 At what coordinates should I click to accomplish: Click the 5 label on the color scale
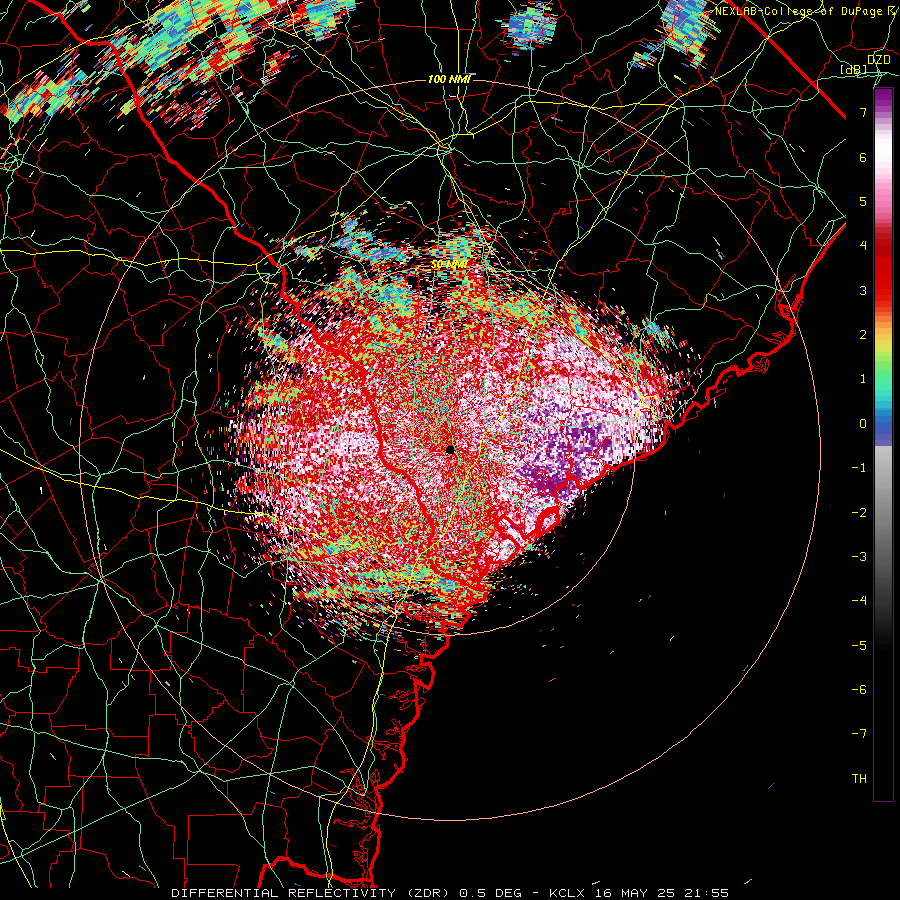(863, 201)
